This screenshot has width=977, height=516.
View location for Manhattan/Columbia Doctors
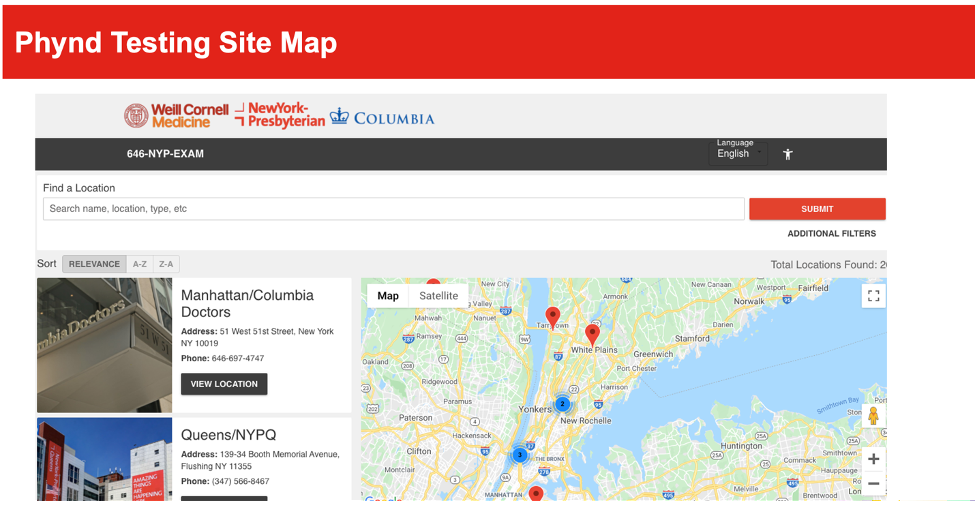(x=224, y=384)
